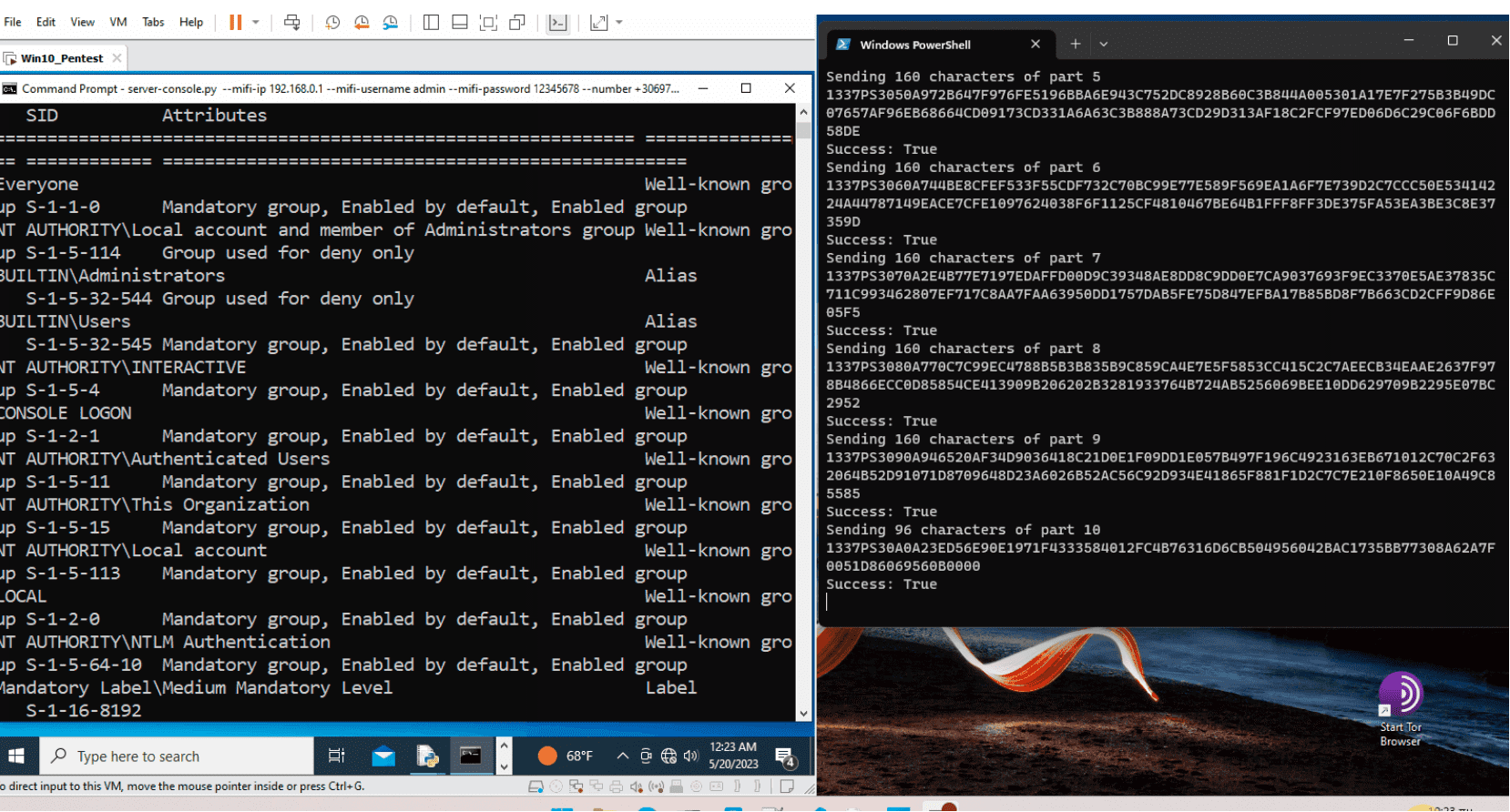This screenshot has width=1510, height=812.
Task: Open the guest Windows Start menu
Action: [x=16, y=756]
